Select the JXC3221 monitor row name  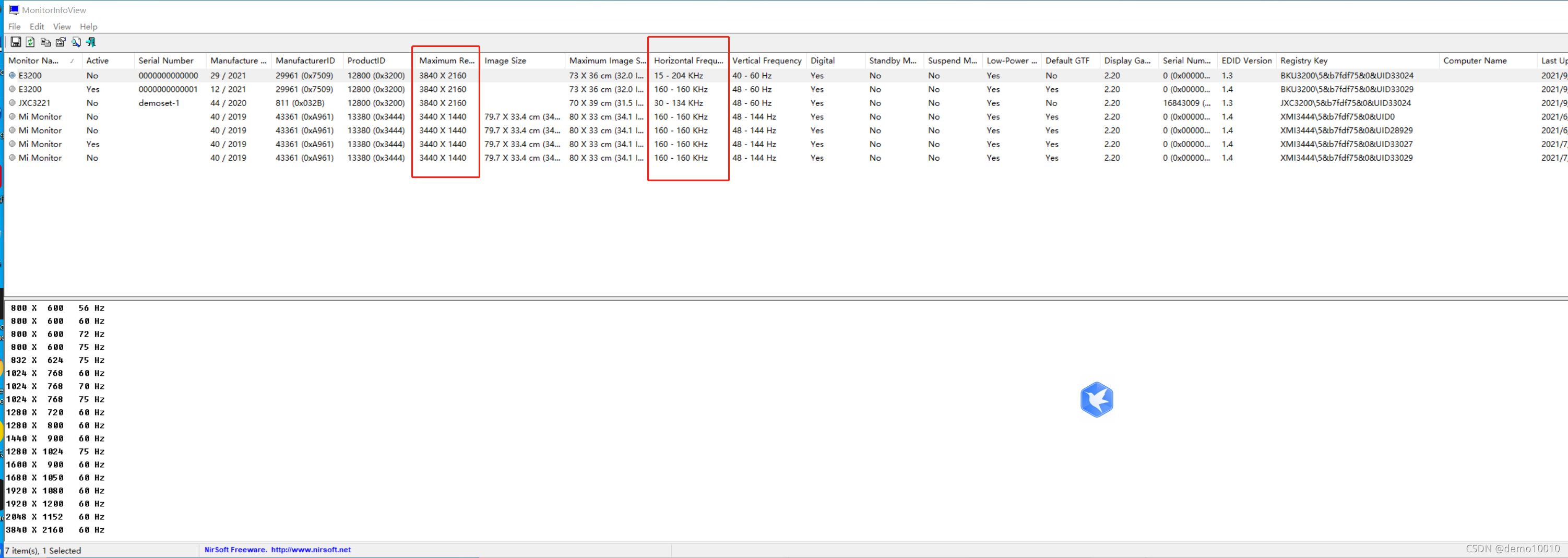click(x=34, y=103)
